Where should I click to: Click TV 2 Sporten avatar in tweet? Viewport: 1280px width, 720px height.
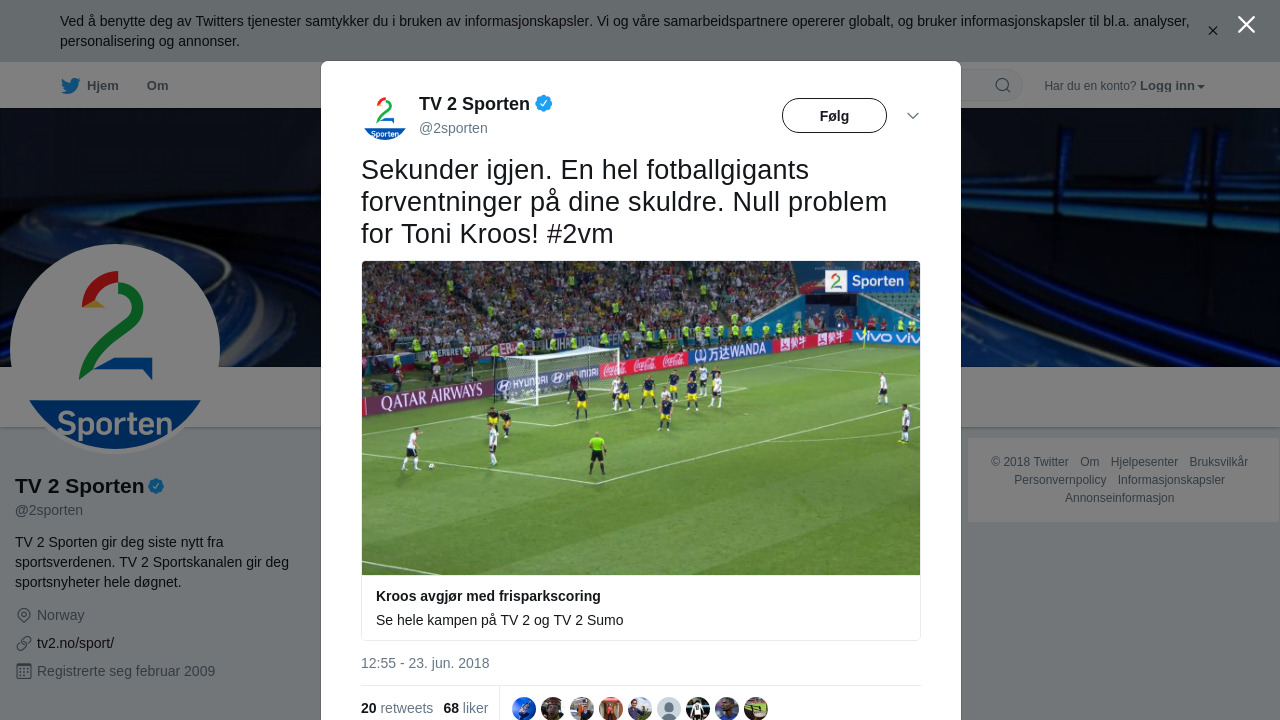385,116
